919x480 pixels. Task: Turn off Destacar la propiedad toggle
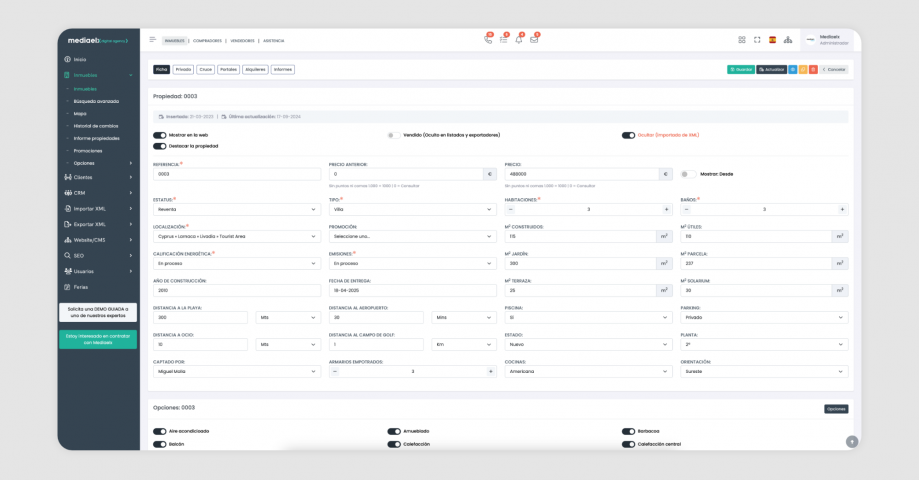click(159, 146)
